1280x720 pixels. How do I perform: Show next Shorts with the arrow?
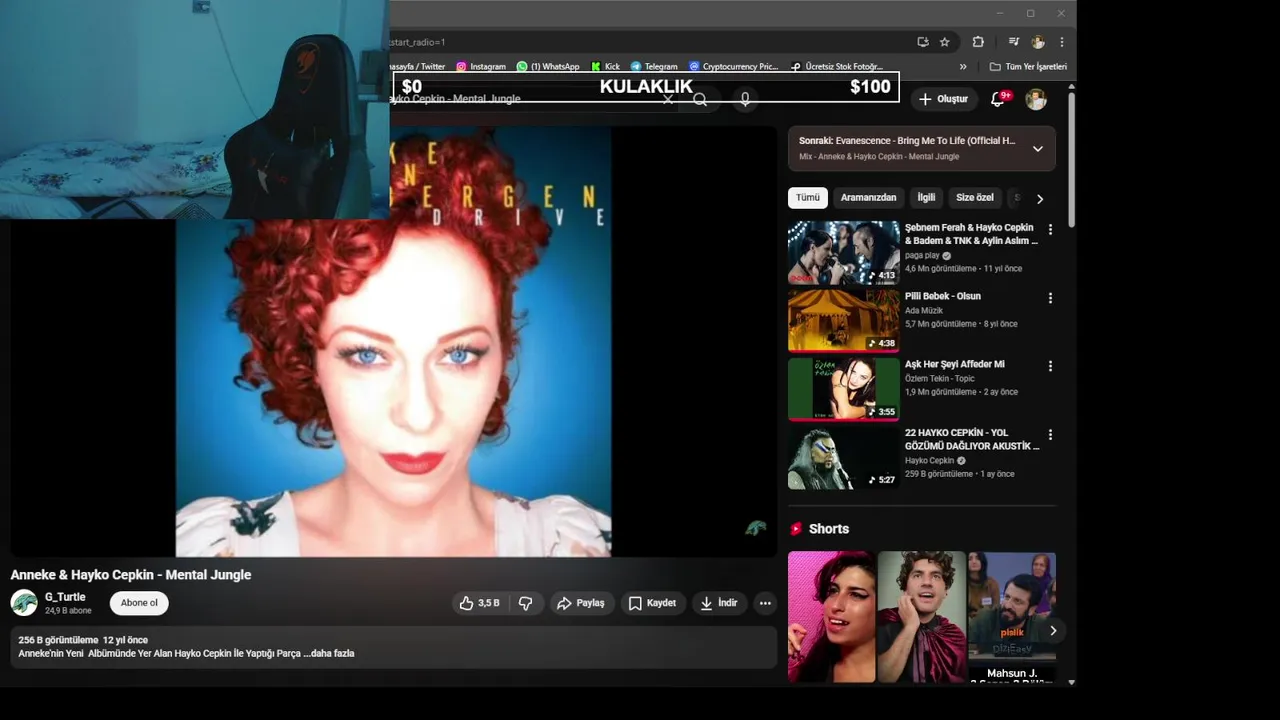pyautogui.click(x=1052, y=630)
